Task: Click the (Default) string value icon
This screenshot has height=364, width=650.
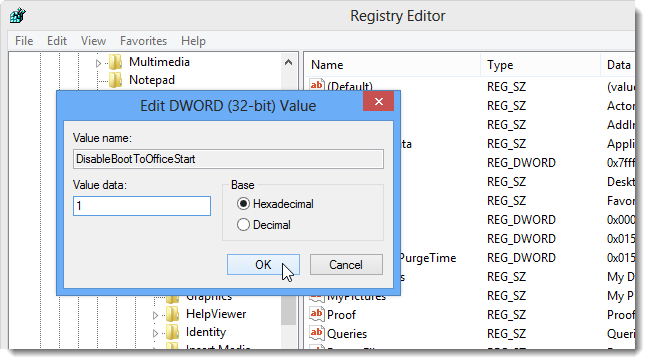Action: (x=317, y=85)
